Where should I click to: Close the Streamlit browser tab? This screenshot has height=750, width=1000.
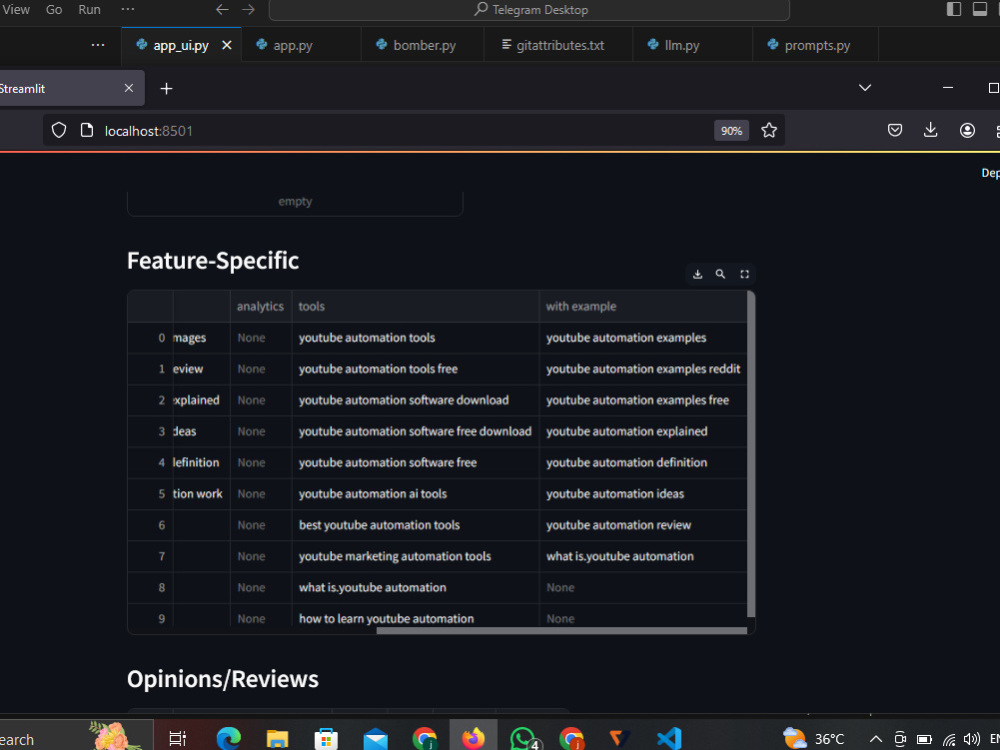129,88
